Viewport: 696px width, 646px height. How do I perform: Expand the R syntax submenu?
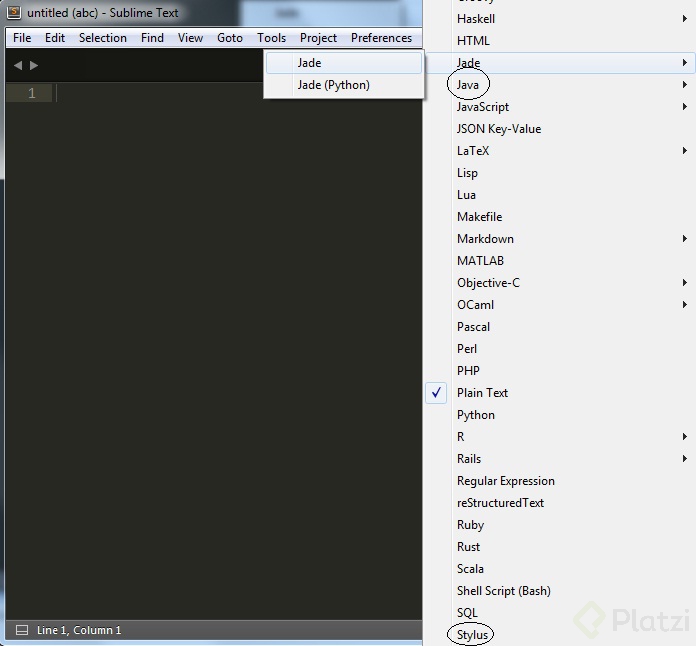[x=559, y=436]
